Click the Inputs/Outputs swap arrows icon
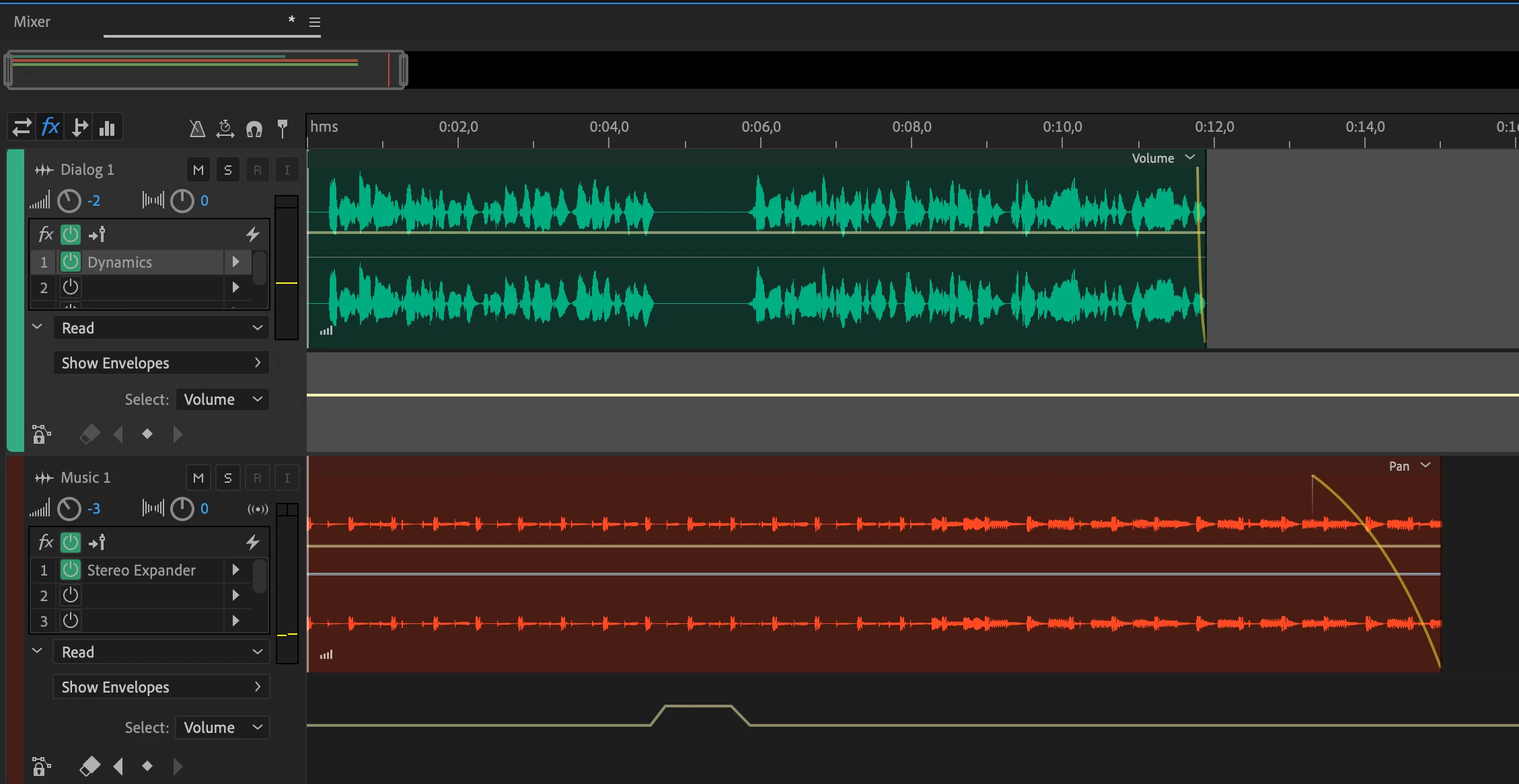Screen dimensions: 1519x784 22,127
